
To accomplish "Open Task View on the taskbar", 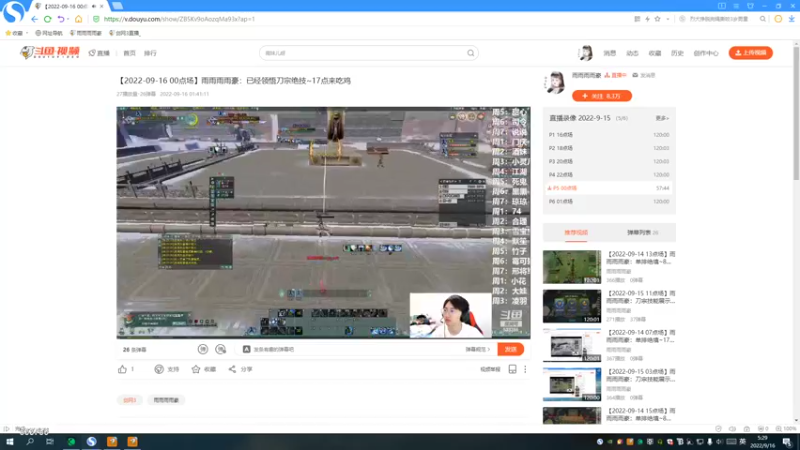I will coord(50,442).
